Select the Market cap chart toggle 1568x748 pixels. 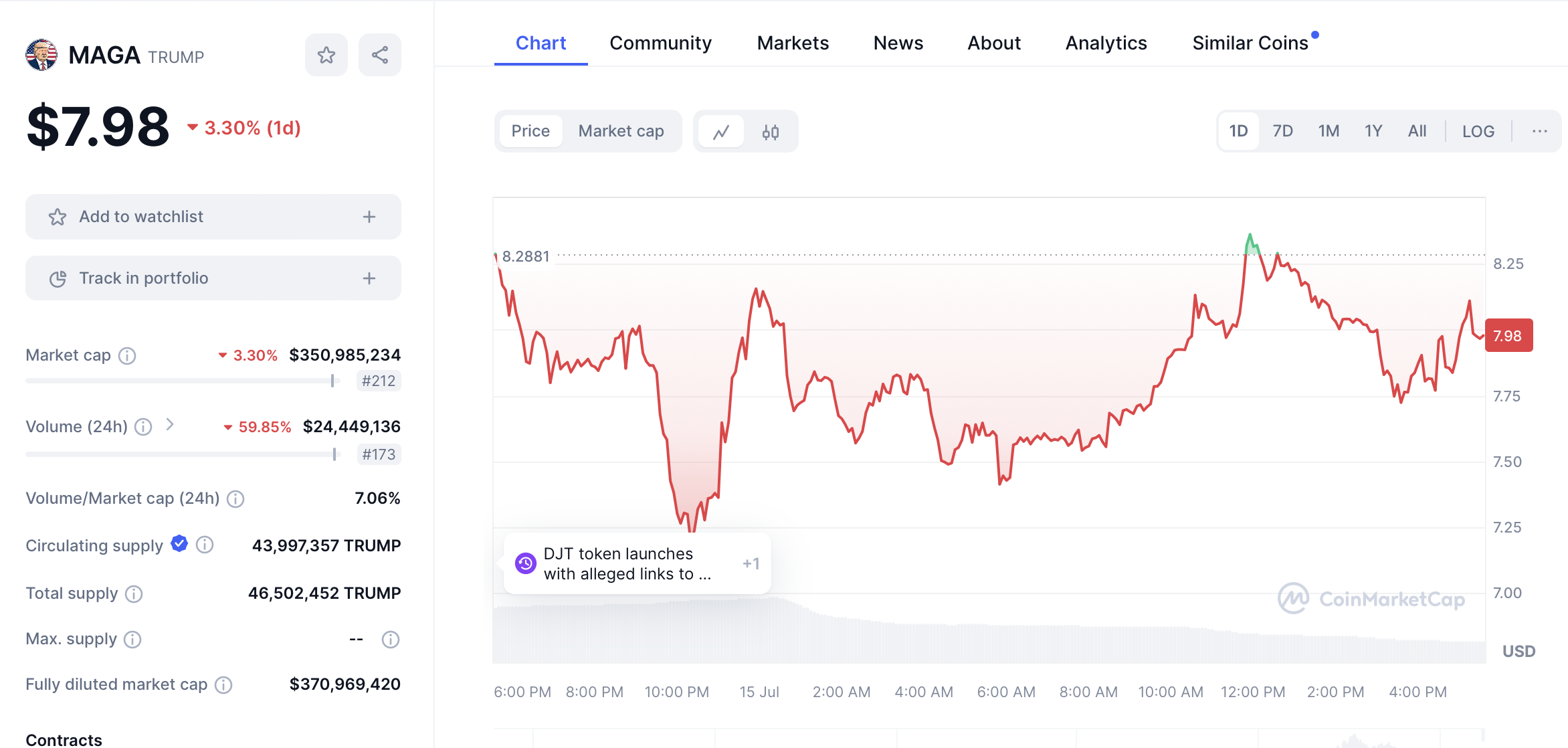coord(621,131)
